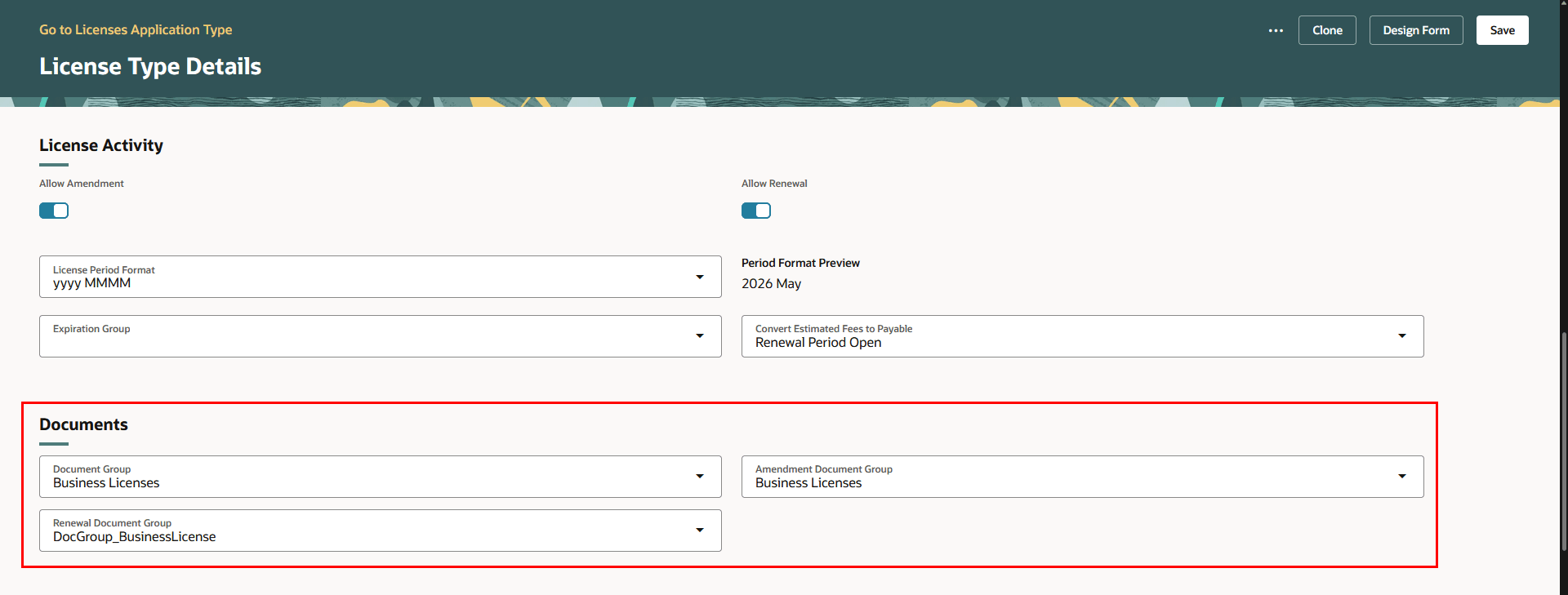This screenshot has width=1568, height=595.
Task: Open the three-dot more actions menu
Action: [x=1276, y=30]
